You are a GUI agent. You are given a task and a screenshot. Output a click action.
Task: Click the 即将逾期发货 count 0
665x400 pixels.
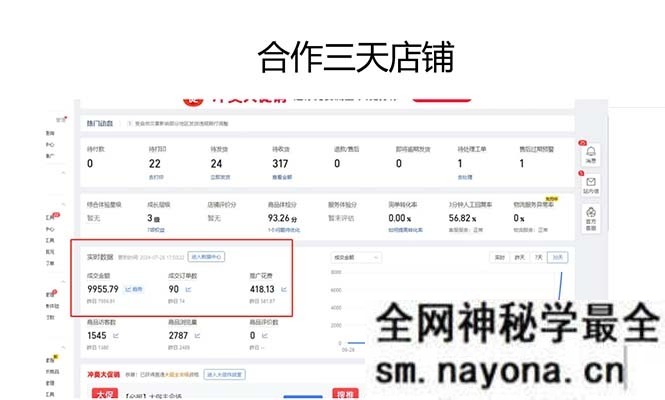coord(399,164)
